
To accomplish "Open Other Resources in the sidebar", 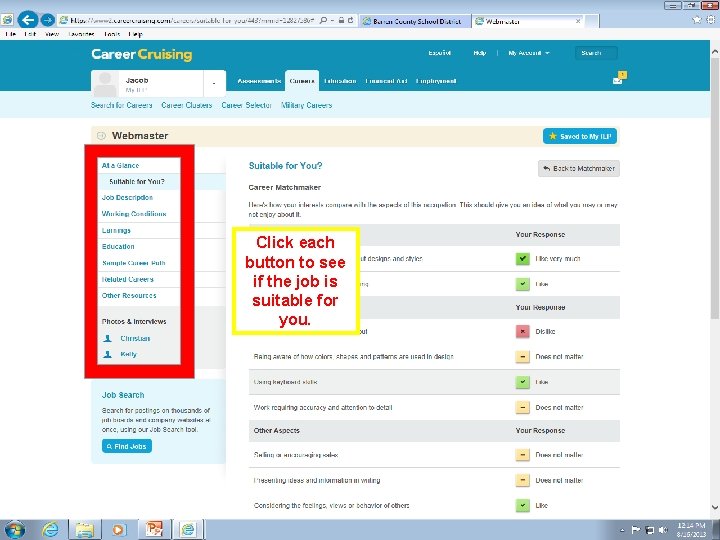I will 129,296.
